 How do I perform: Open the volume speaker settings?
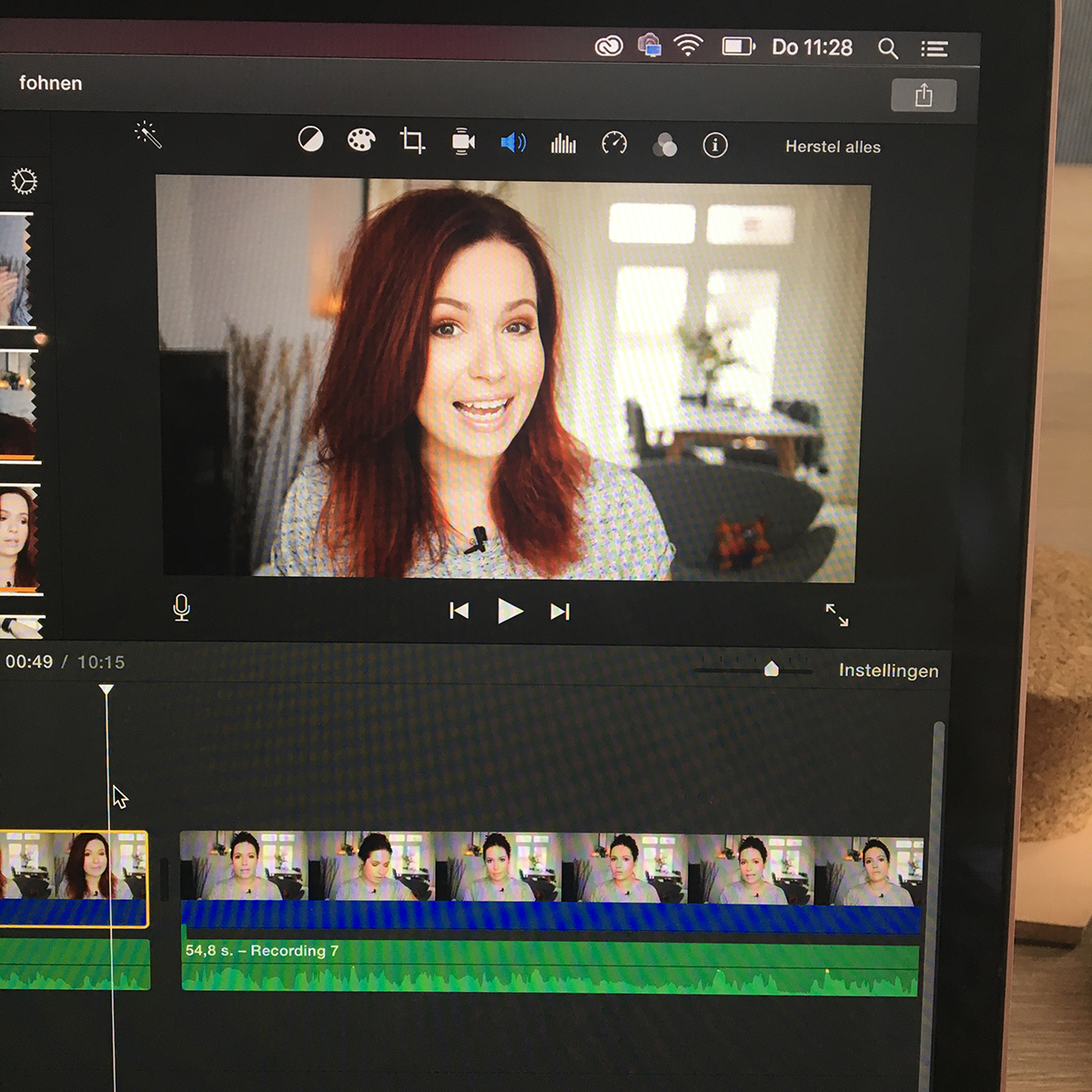513,143
